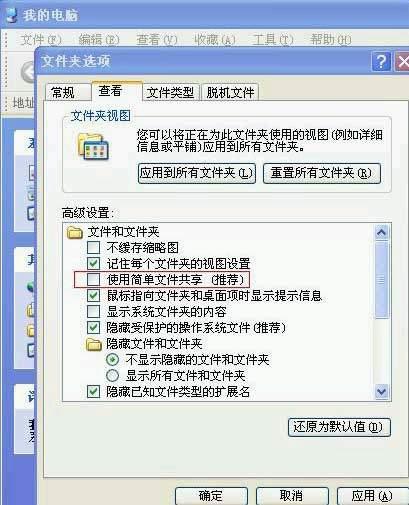Uncheck 隐藏已知文件类型的扩展名
The height and width of the screenshot is (505, 409).
pos(93,392)
